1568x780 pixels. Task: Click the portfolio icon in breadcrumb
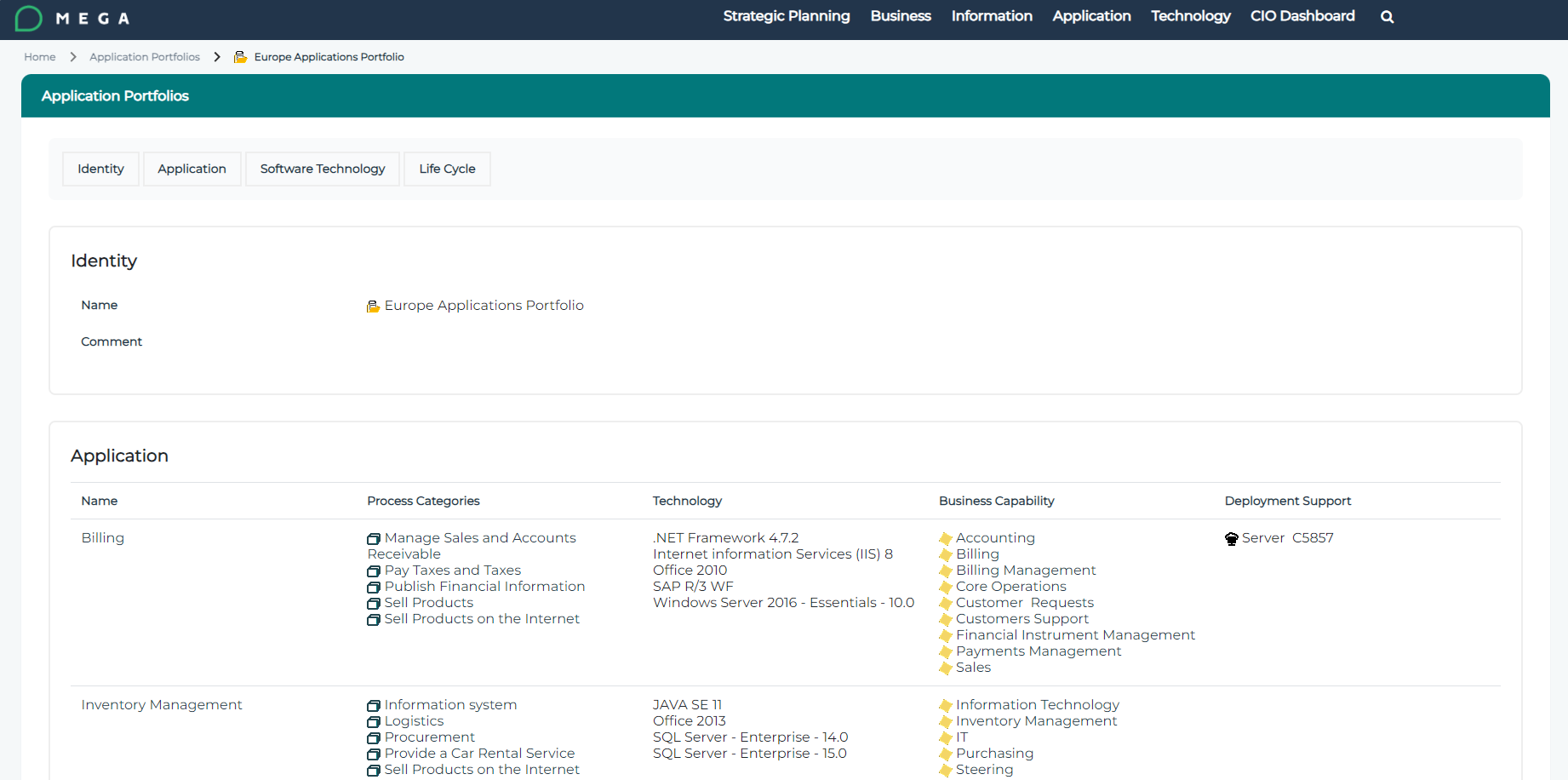point(241,57)
